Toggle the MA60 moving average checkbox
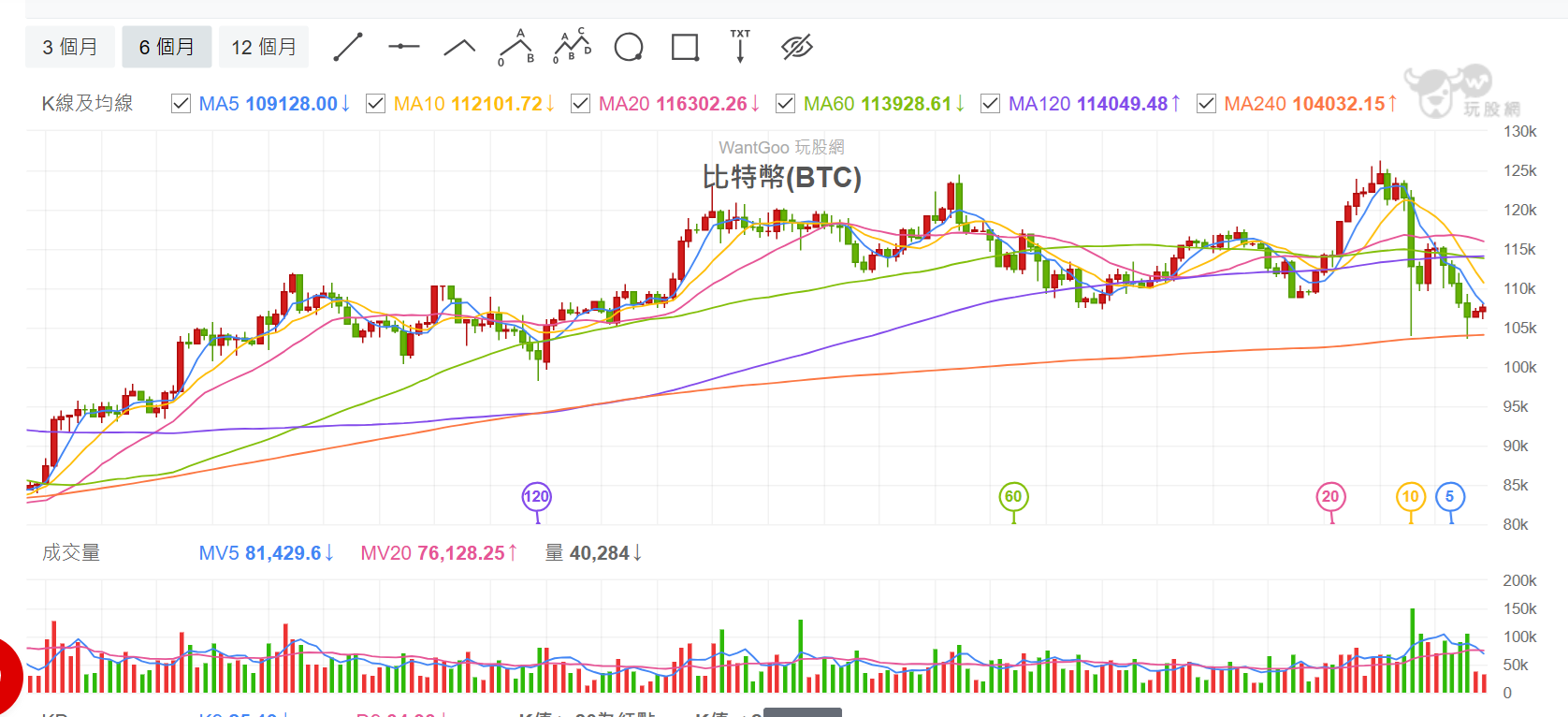 tap(786, 104)
